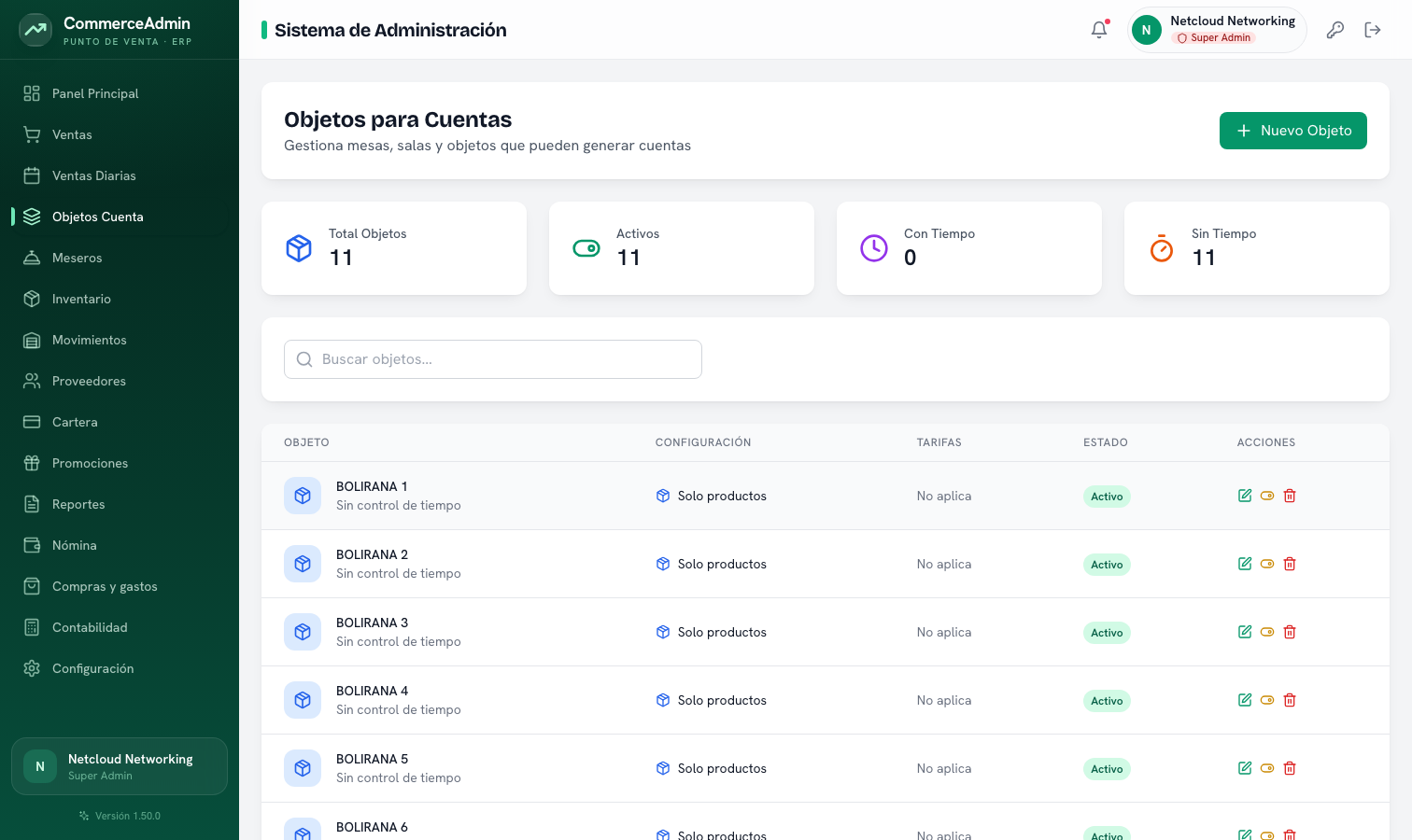
Task: Toggle active state for BOLIRANA 3
Action: point(1267,632)
